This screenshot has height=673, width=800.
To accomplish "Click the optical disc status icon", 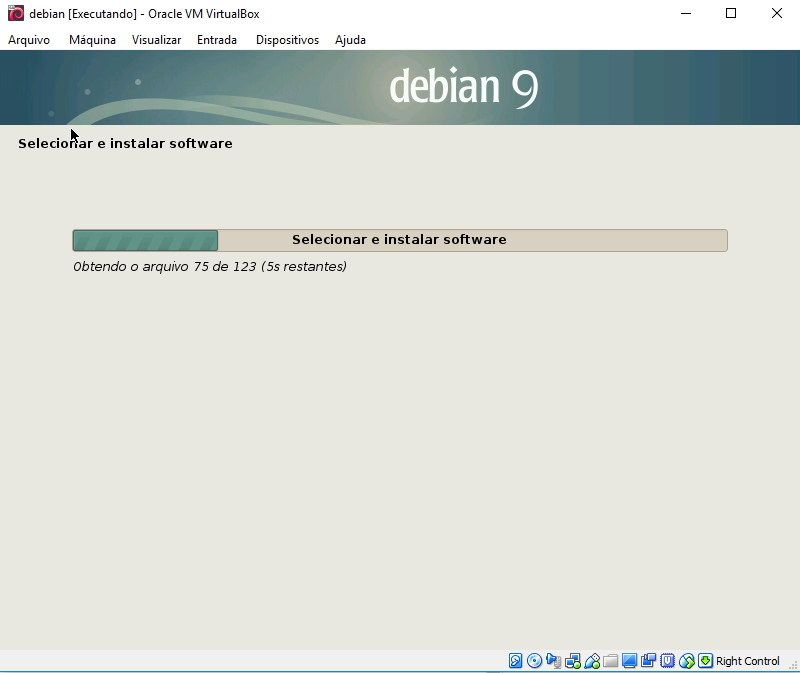I will [534, 661].
